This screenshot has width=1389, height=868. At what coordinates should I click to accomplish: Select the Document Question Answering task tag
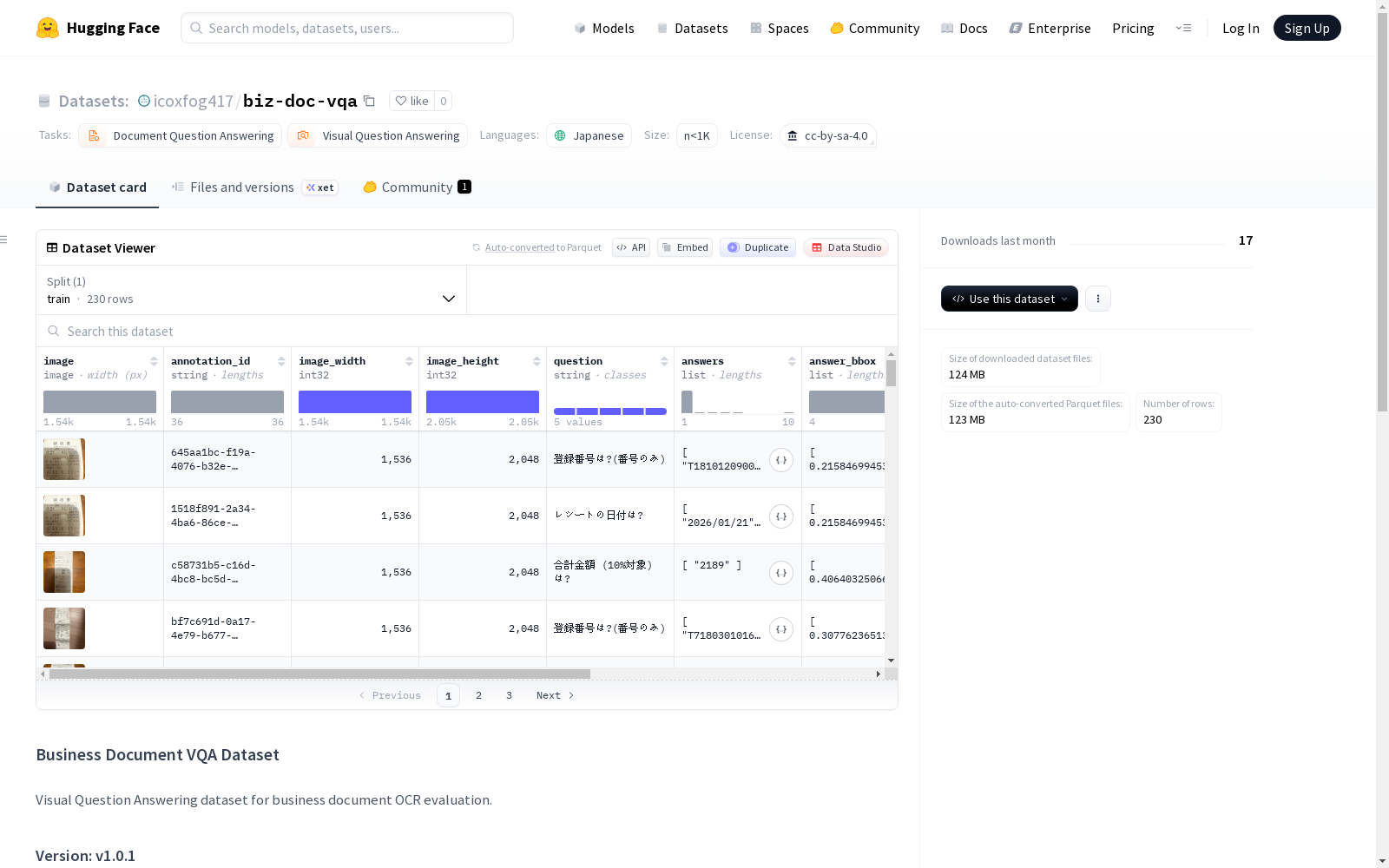(x=180, y=135)
